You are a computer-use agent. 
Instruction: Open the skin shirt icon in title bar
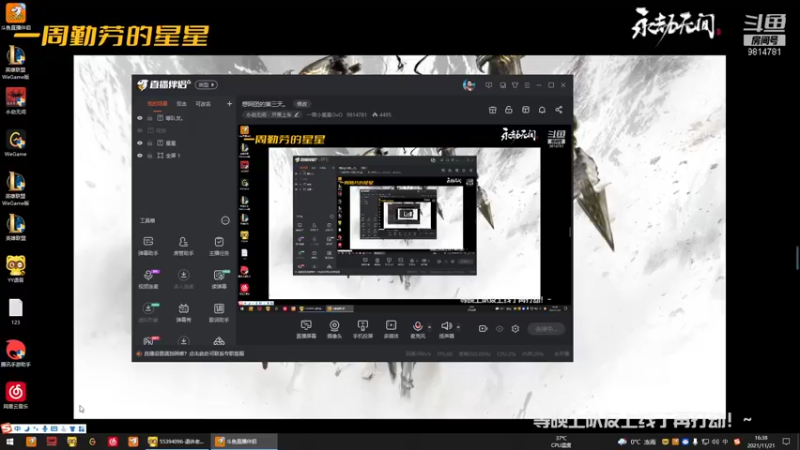pyautogui.click(x=515, y=85)
